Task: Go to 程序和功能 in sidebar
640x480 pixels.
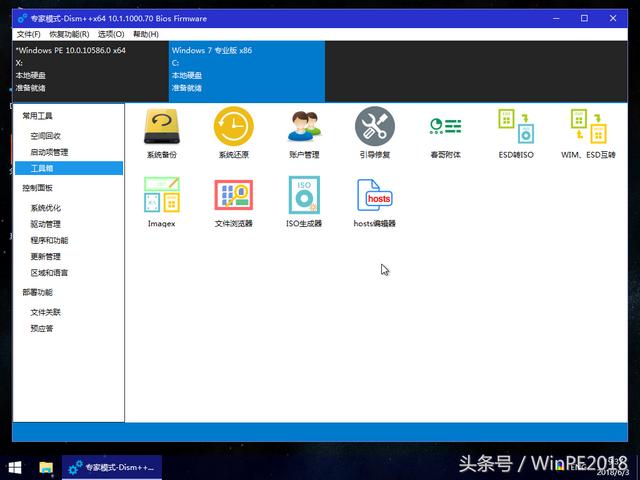Action: 49,240
